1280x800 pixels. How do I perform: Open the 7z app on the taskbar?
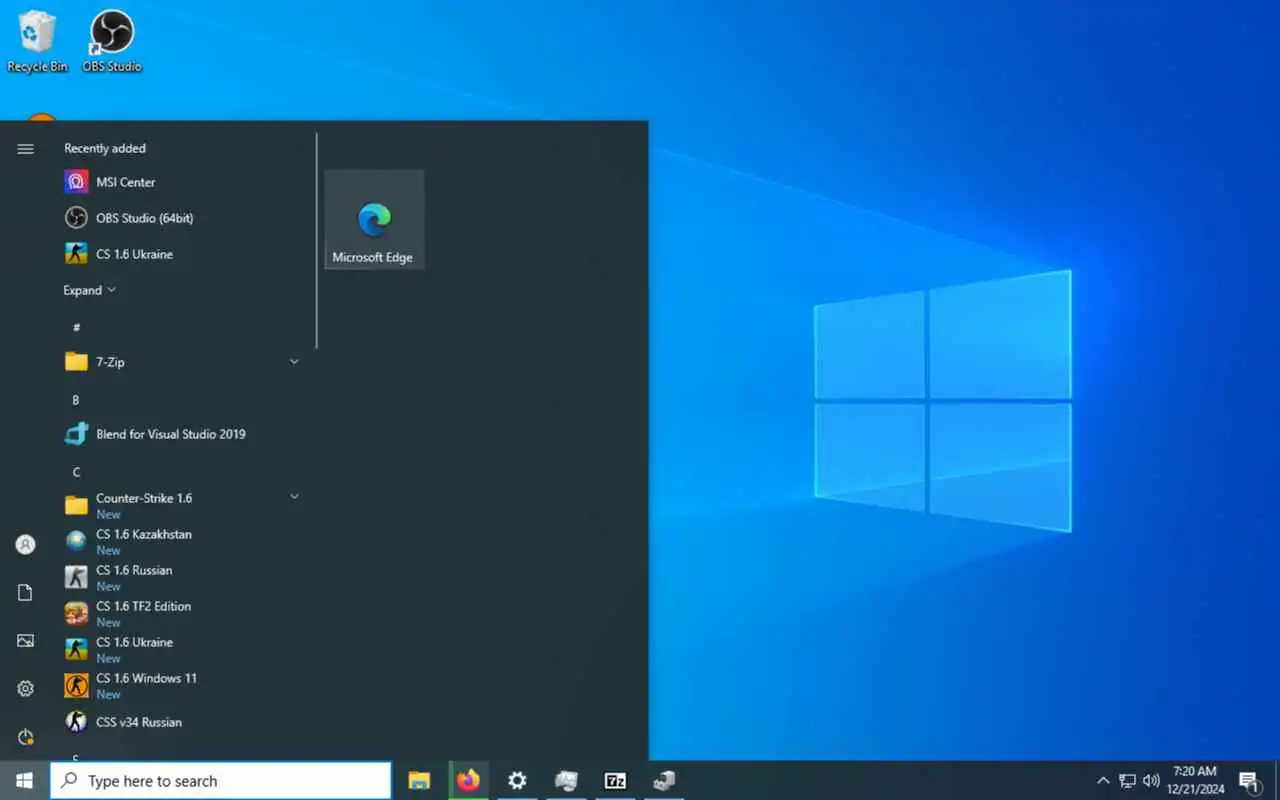coord(615,781)
